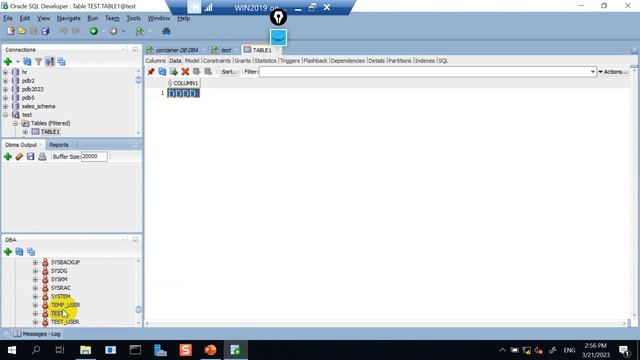640x360 pixels.
Task: Save Dbms Output with floppy disk icon
Action: click(31, 157)
